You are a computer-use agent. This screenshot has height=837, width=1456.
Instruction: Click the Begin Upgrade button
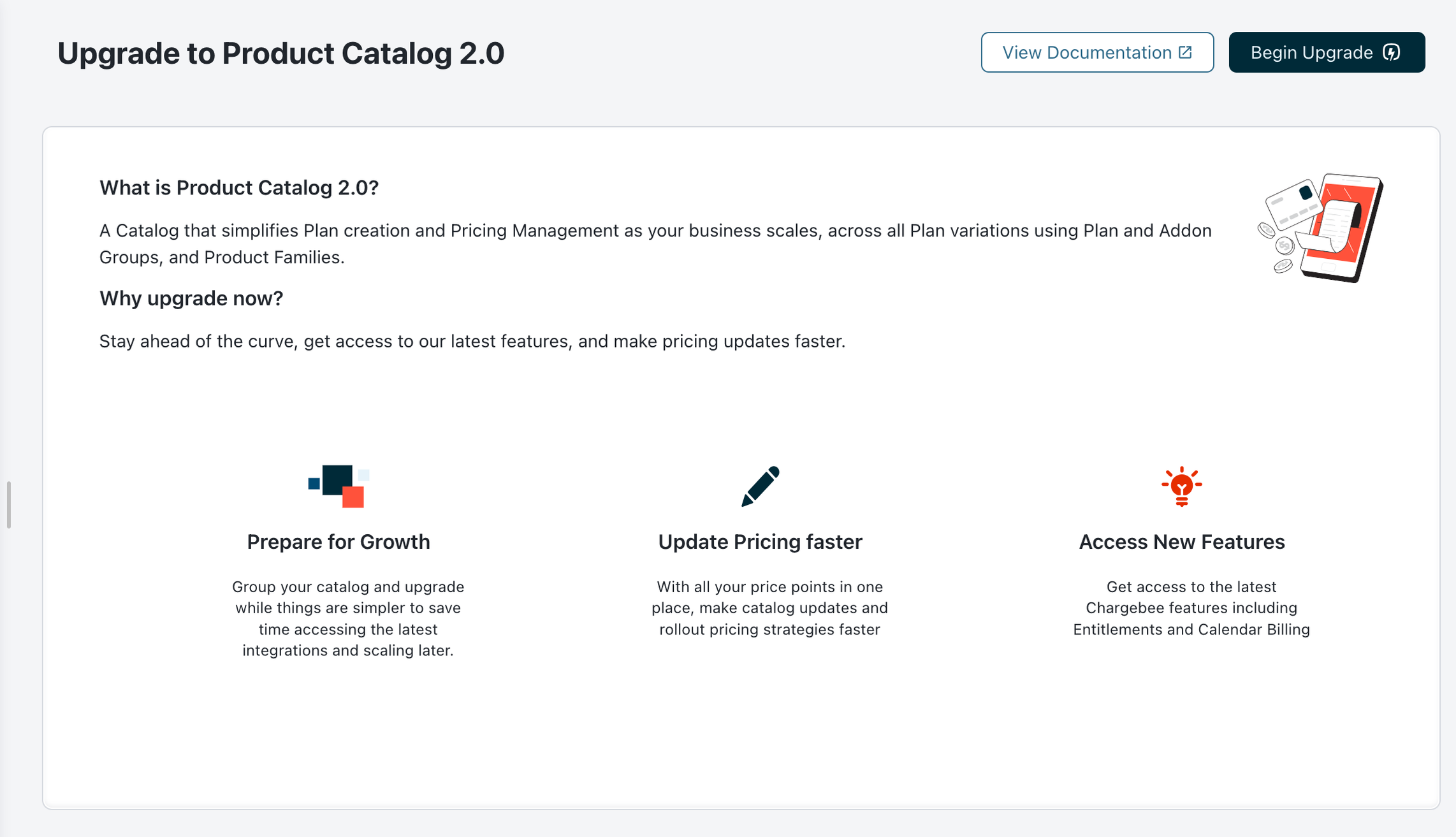(1326, 52)
